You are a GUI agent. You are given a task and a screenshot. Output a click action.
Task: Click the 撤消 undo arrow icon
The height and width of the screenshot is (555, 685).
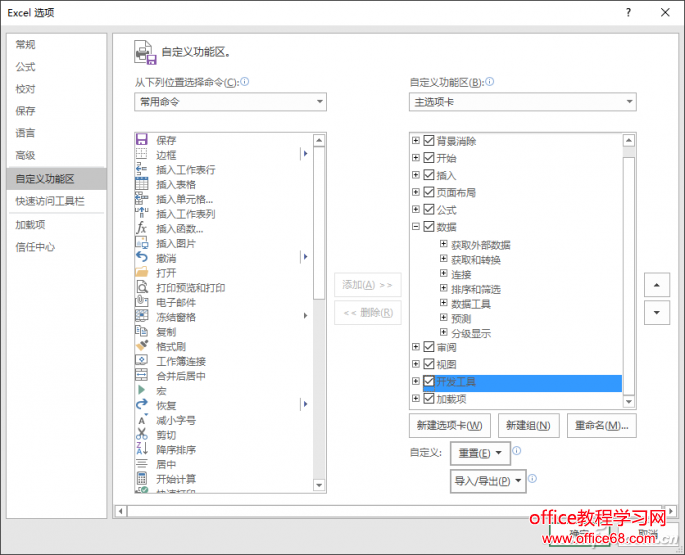point(142,257)
